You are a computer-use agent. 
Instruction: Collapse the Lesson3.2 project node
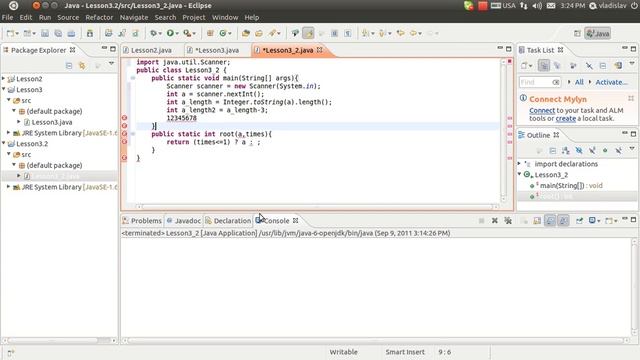pos(4,143)
